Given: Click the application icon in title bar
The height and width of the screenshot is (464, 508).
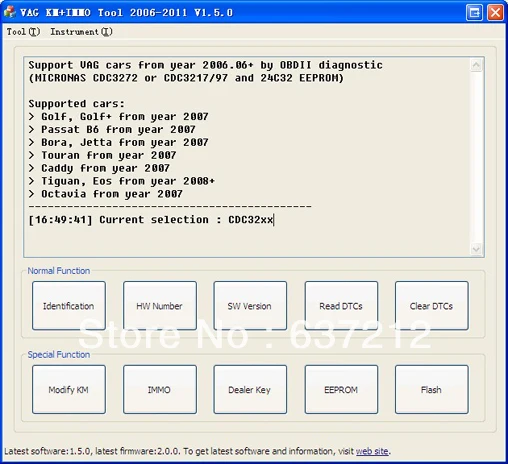Looking at the screenshot, I should (x=9, y=12).
